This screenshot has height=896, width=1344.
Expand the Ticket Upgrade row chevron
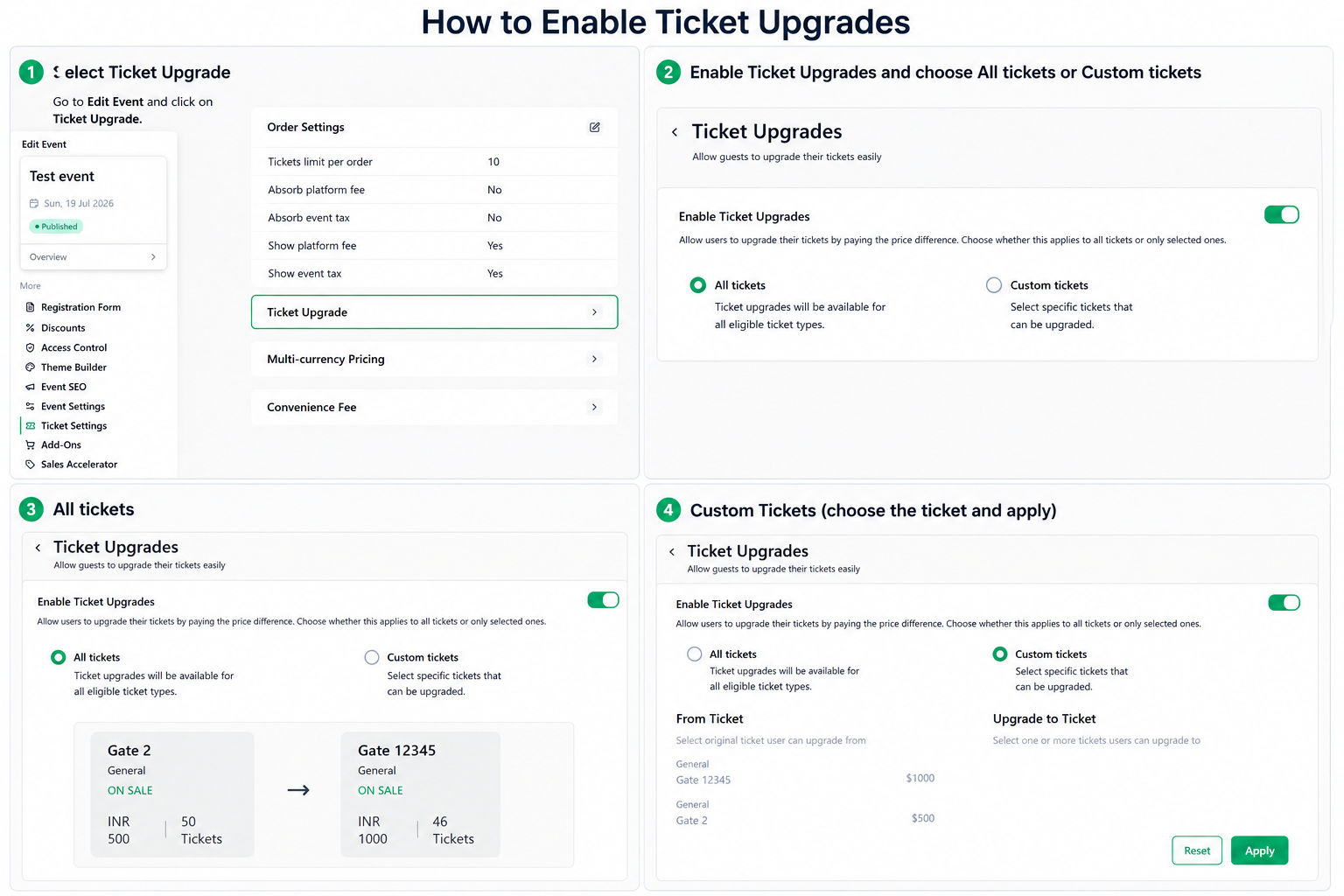click(x=595, y=312)
